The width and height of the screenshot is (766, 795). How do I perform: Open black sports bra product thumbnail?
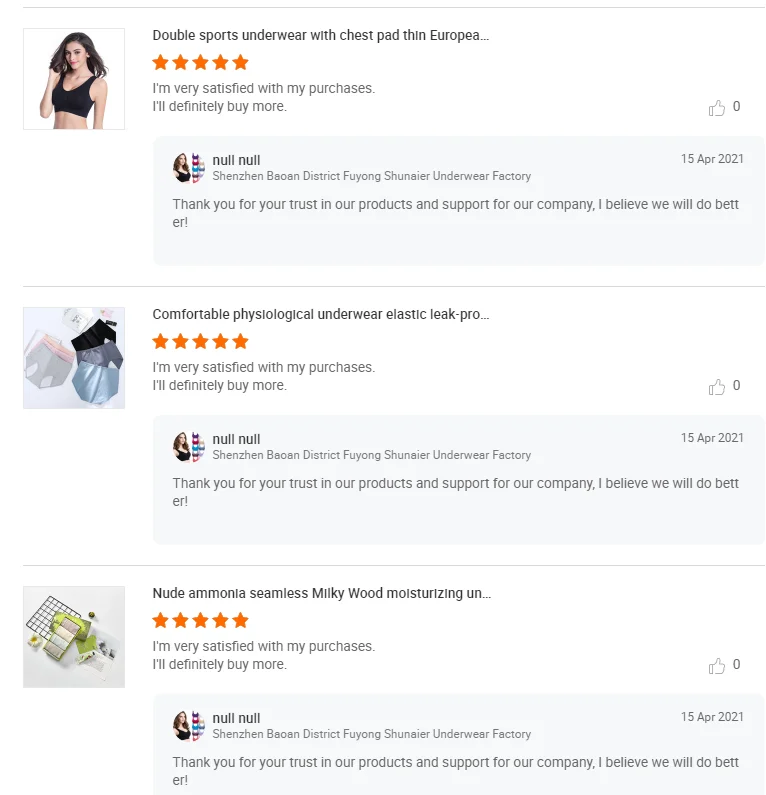click(74, 79)
